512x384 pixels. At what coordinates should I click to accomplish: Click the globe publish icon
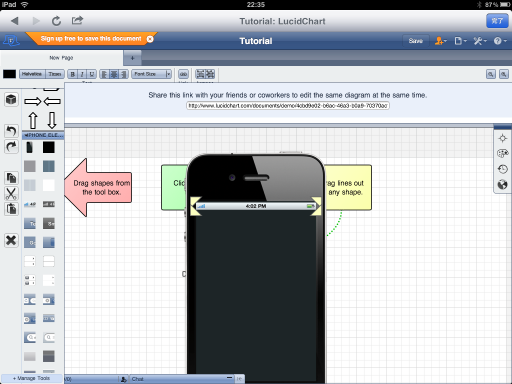point(502,184)
